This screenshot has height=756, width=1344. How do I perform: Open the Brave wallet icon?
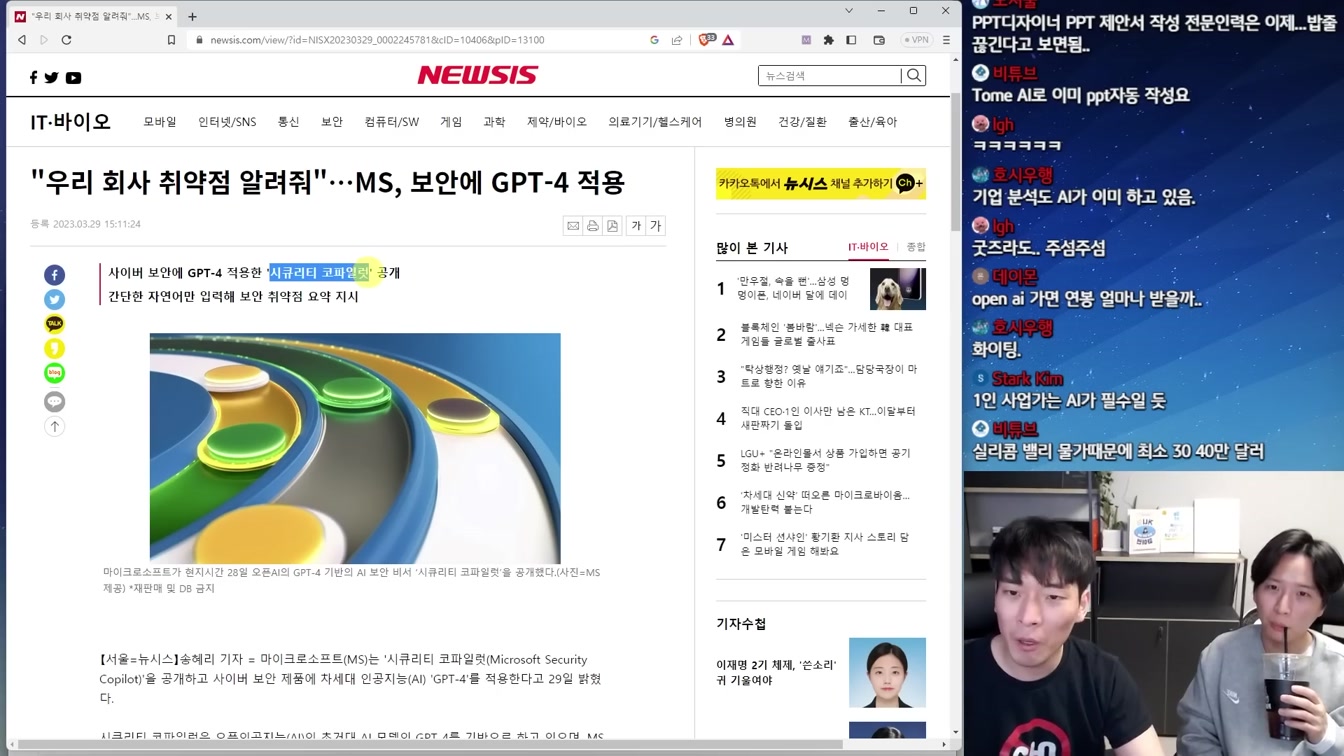coord(879,40)
